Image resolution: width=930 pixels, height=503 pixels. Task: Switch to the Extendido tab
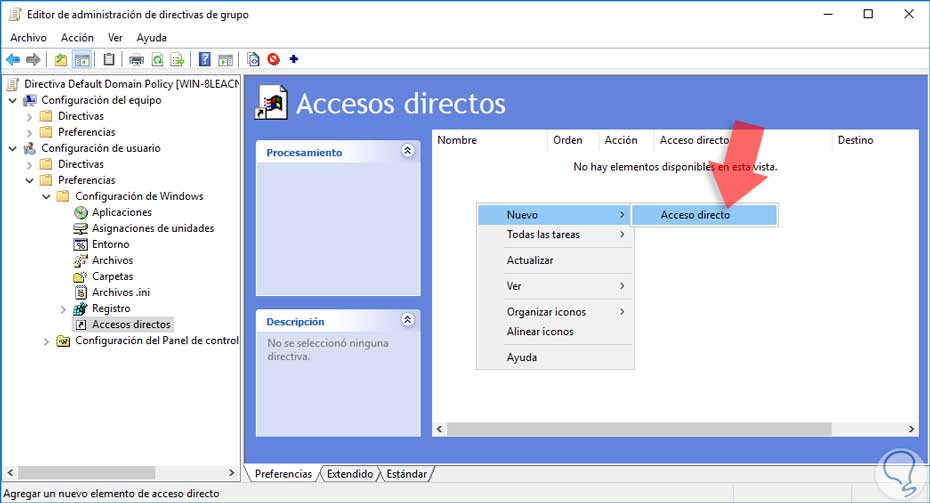coord(350,474)
